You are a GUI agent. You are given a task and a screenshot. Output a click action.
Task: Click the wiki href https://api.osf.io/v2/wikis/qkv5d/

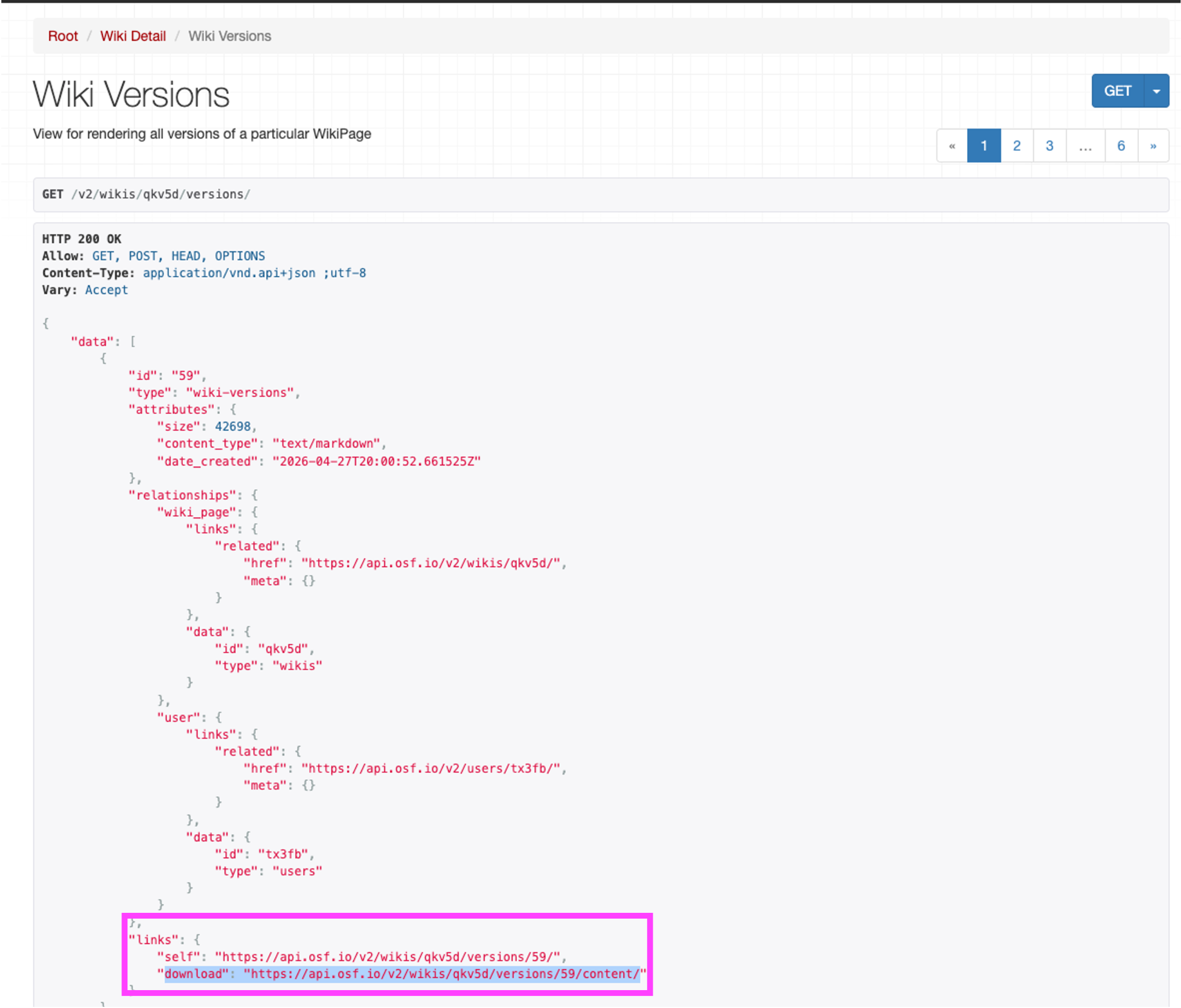point(431,563)
